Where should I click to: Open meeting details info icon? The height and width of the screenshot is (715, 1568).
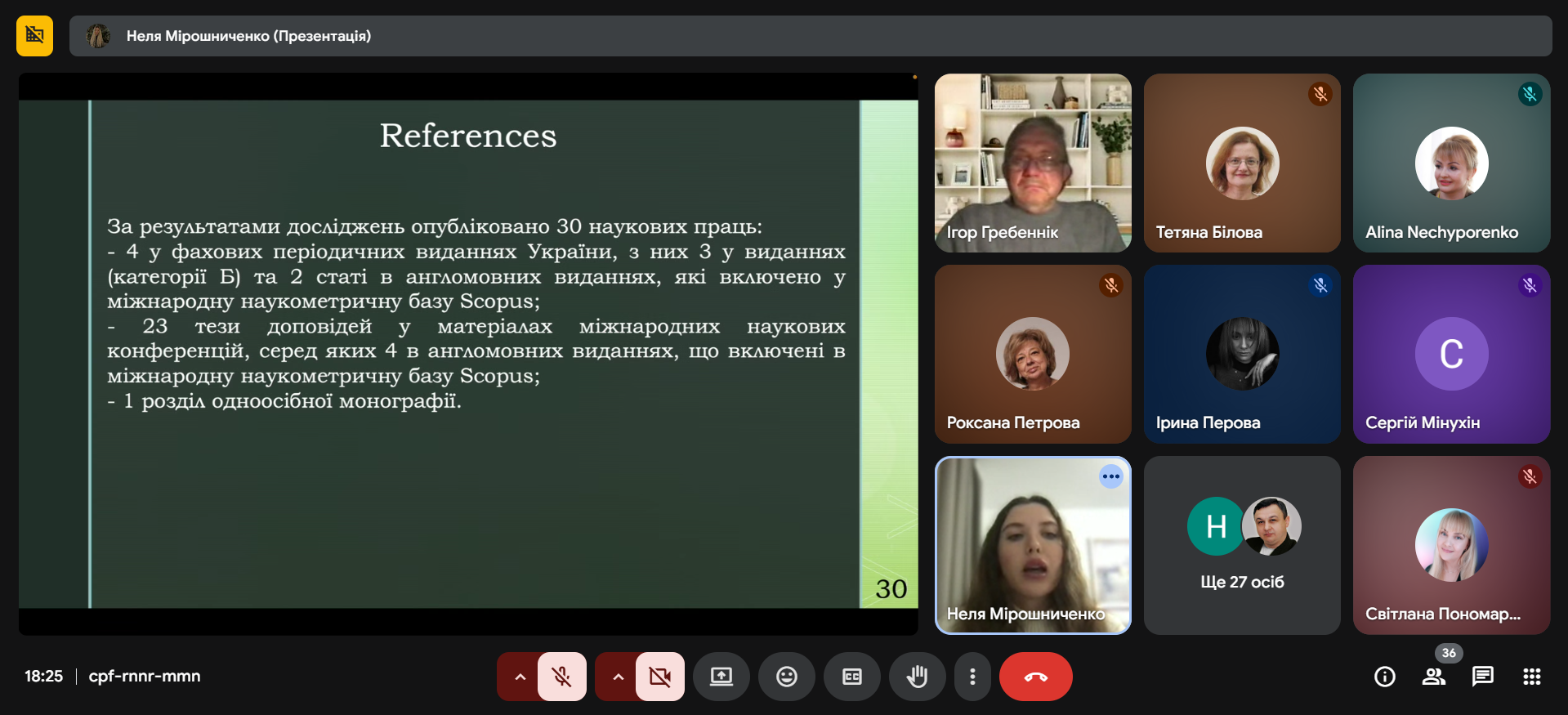point(1384,677)
